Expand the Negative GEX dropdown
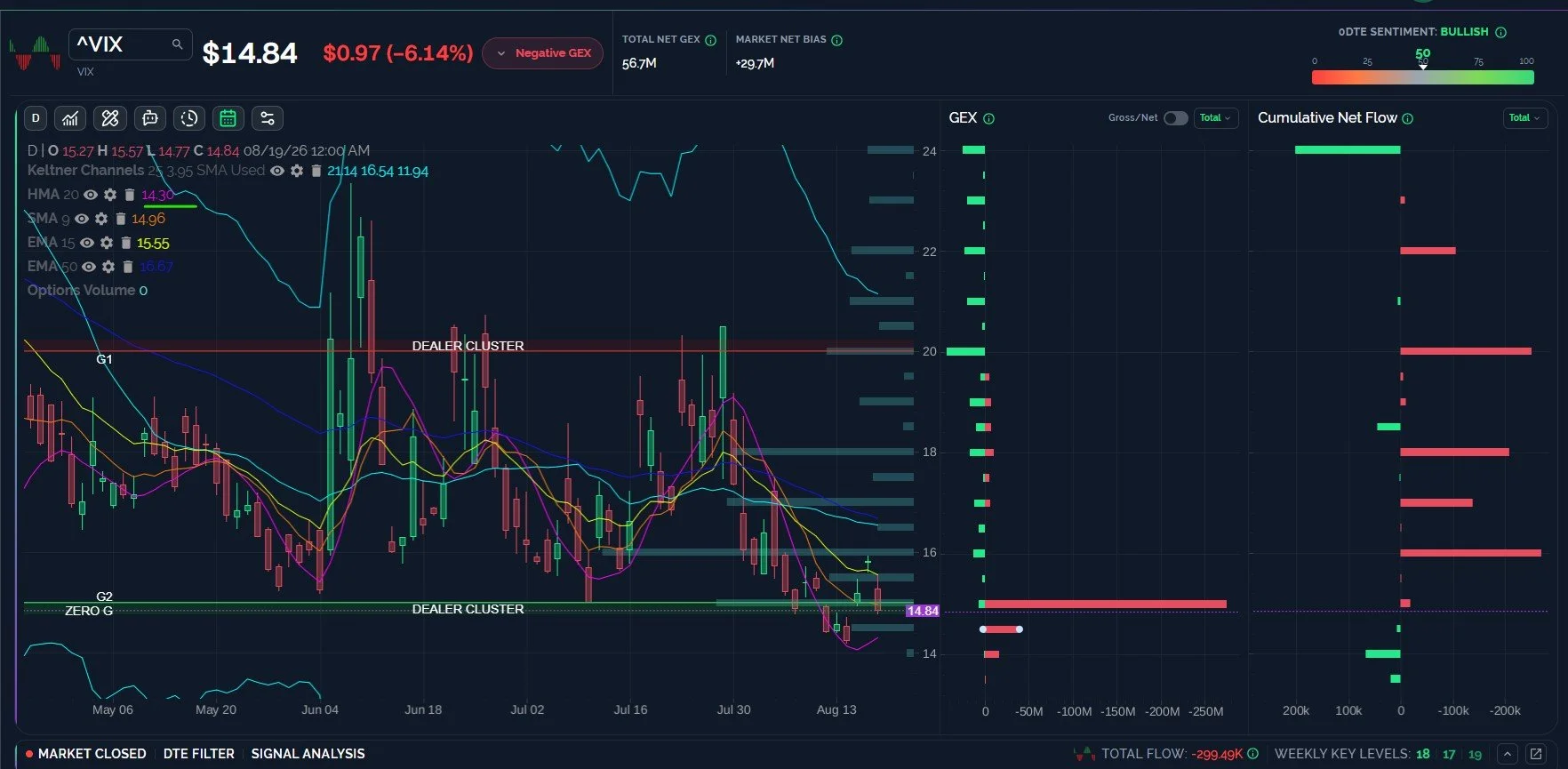 542,53
